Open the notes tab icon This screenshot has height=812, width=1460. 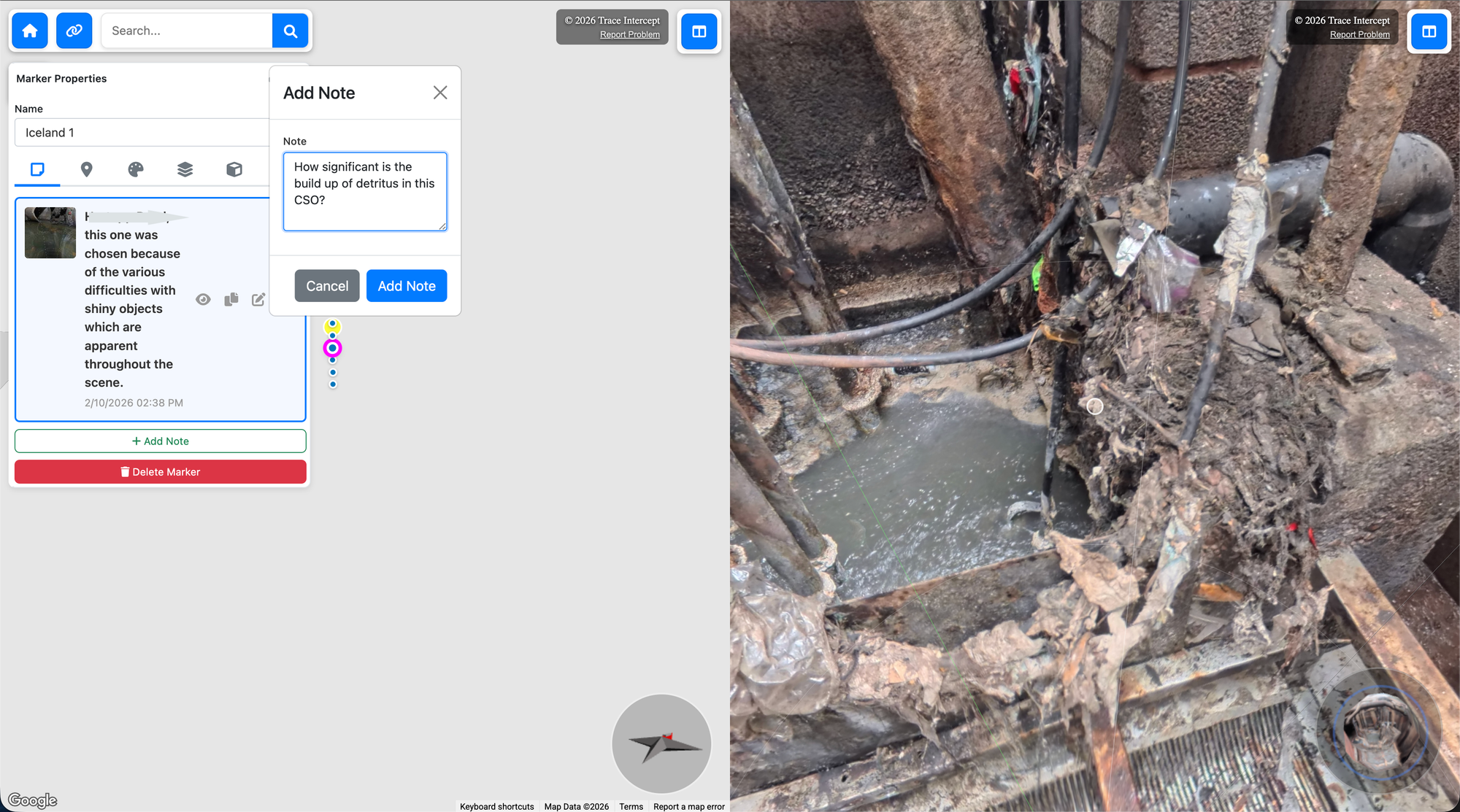[37, 169]
